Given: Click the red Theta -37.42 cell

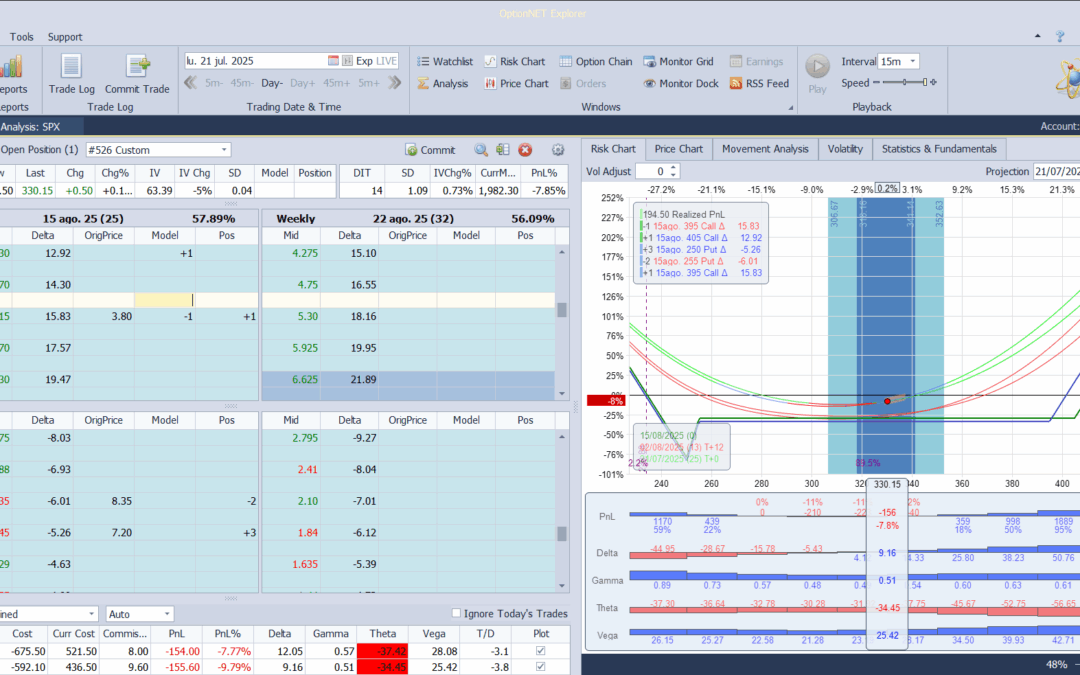Looking at the screenshot, I should (382, 651).
